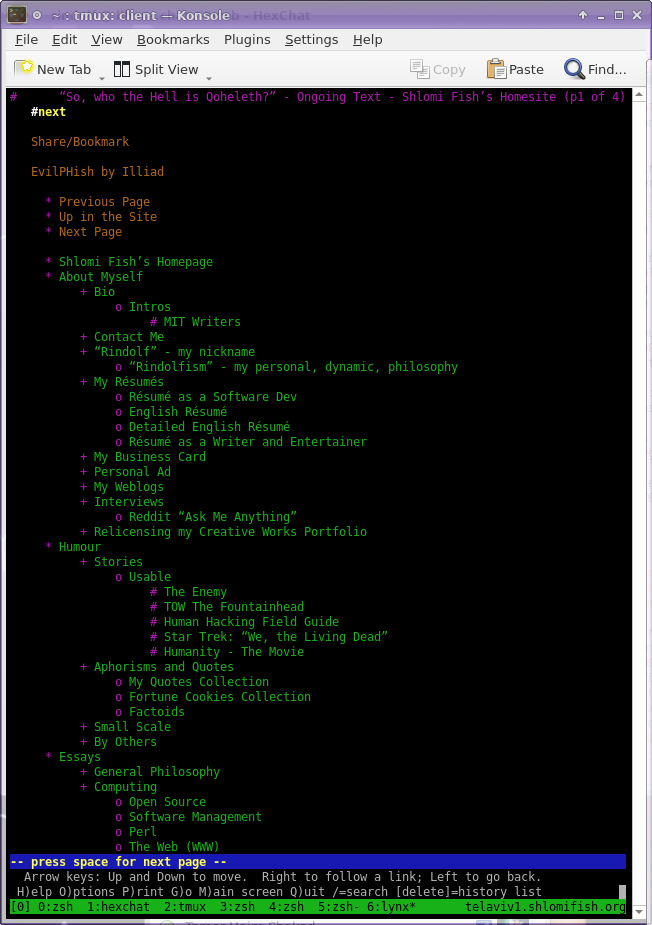Open the Plugins menu

(x=247, y=40)
